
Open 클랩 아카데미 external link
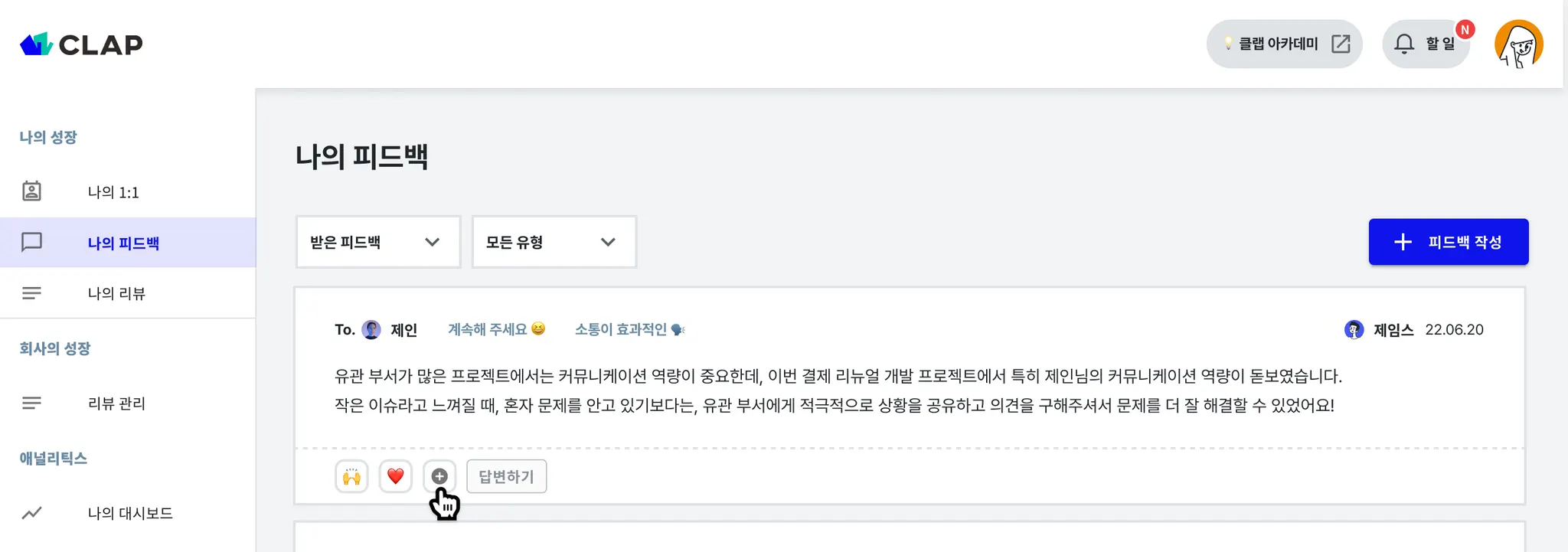click(1284, 44)
